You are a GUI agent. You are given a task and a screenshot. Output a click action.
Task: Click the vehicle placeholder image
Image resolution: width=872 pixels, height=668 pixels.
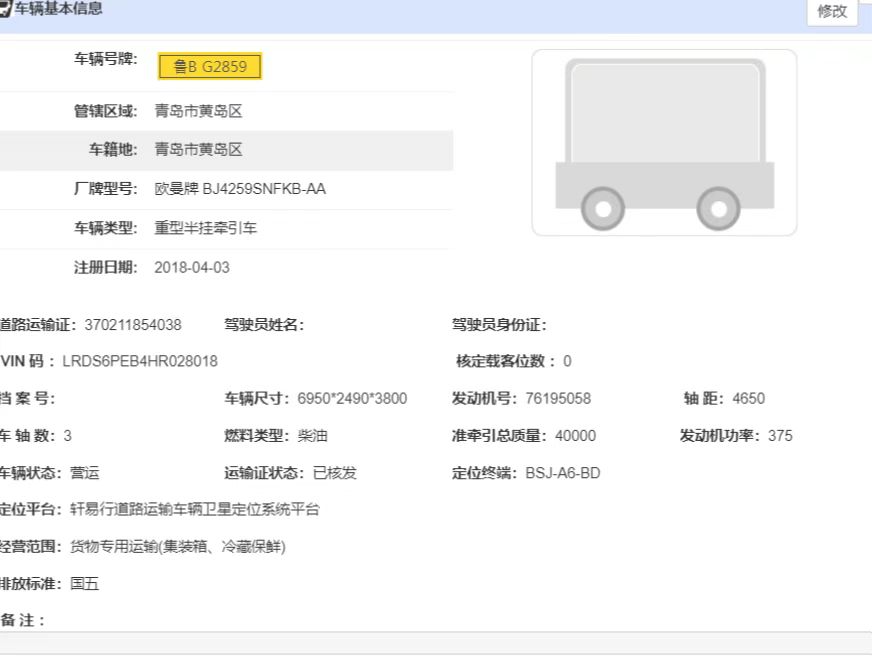[x=664, y=143]
